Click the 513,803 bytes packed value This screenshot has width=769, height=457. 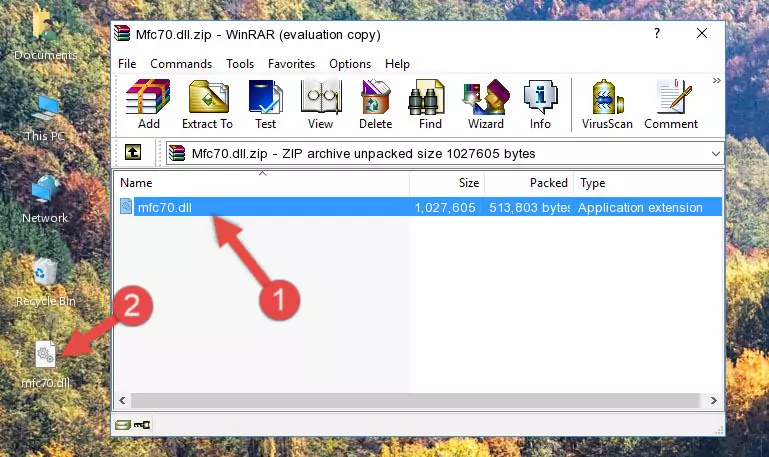[529, 207]
